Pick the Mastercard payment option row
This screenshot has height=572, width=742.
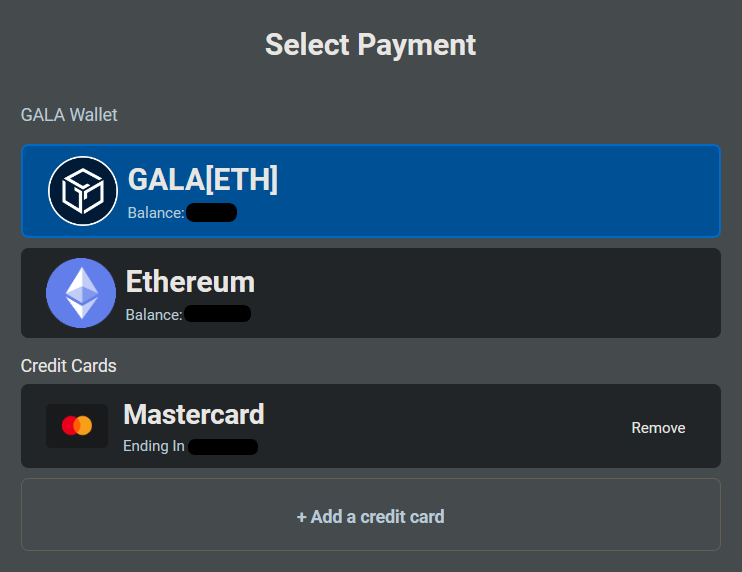pyautogui.click(x=371, y=426)
